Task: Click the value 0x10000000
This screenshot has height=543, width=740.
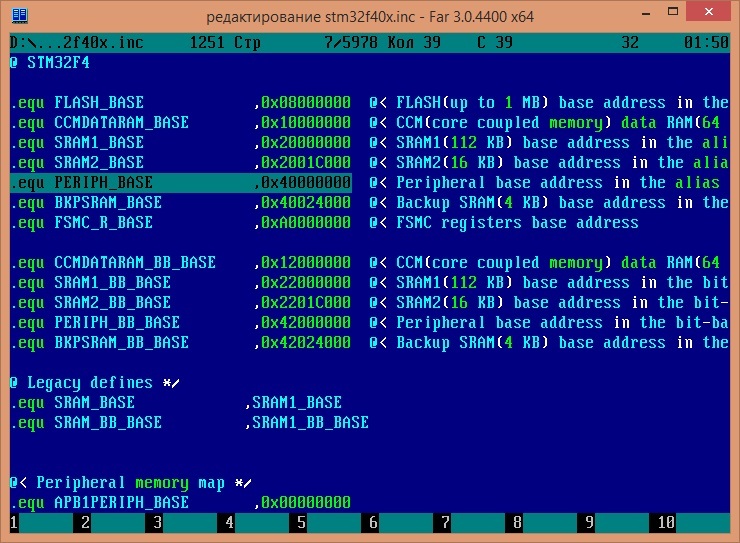Action: 306,123
